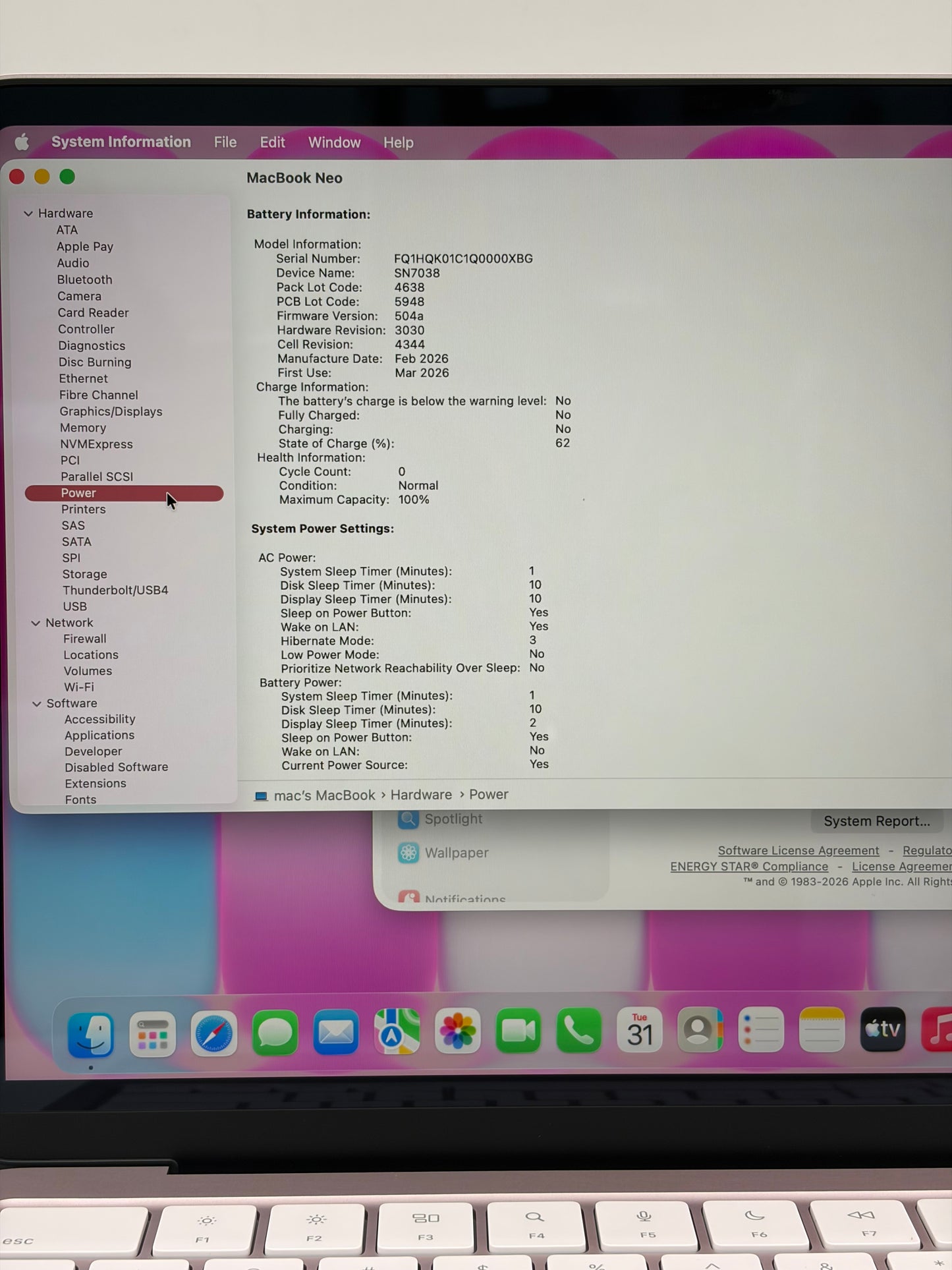Select Accessibility under Software
Image resolution: width=952 pixels, height=1270 pixels.
100,719
